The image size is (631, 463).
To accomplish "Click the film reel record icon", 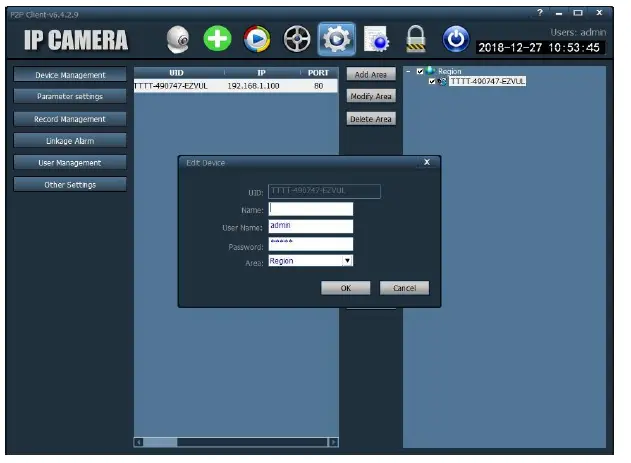I will coord(297,39).
